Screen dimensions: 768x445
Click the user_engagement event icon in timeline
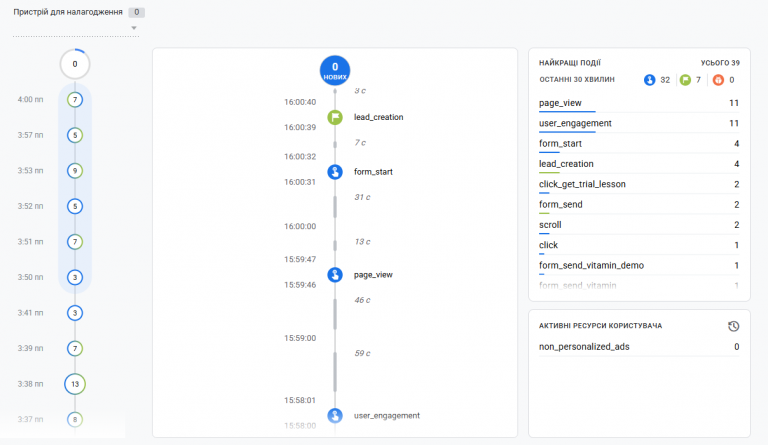335,416
